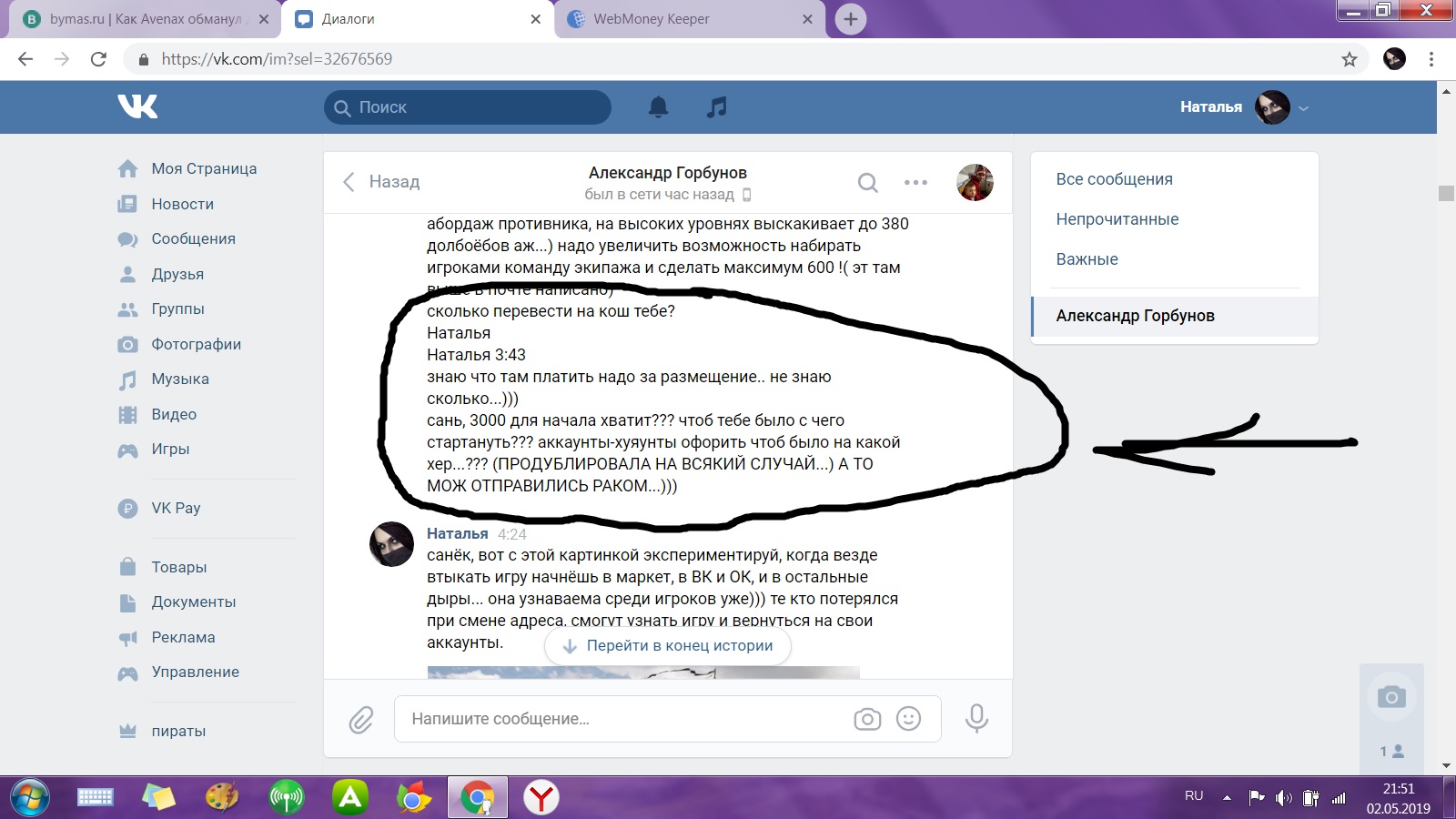This screenshot has height=819, width=1456.
Task: Bookmark this page with the star icon
Action: click(x=1349, y=59)
